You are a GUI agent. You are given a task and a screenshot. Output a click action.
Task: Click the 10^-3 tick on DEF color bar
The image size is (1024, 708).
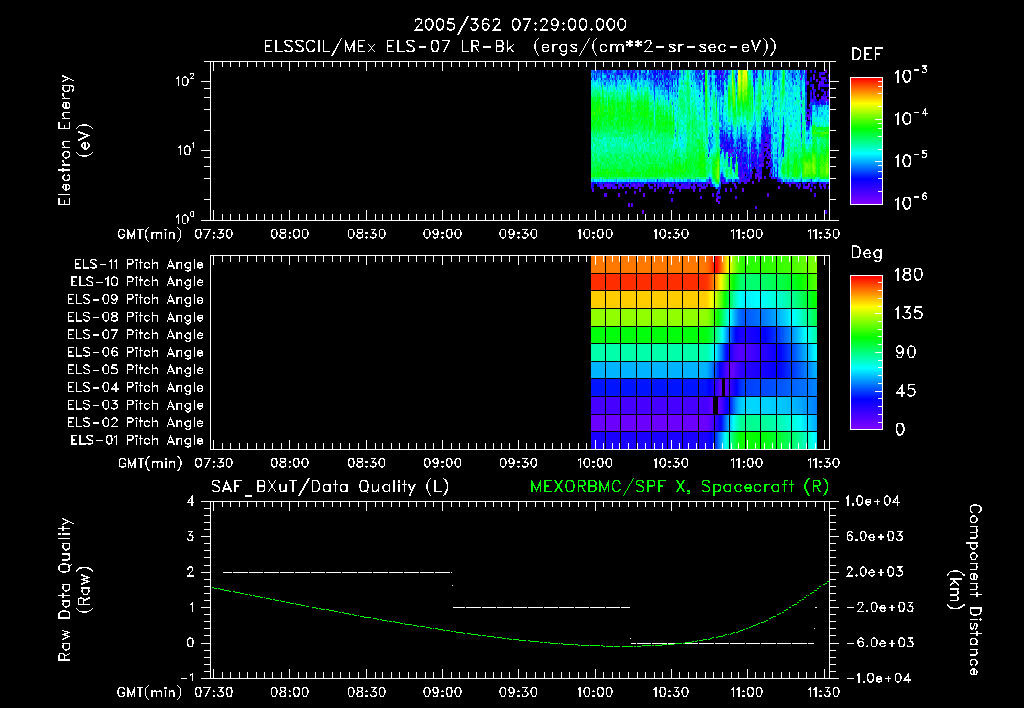click(911, 75)
